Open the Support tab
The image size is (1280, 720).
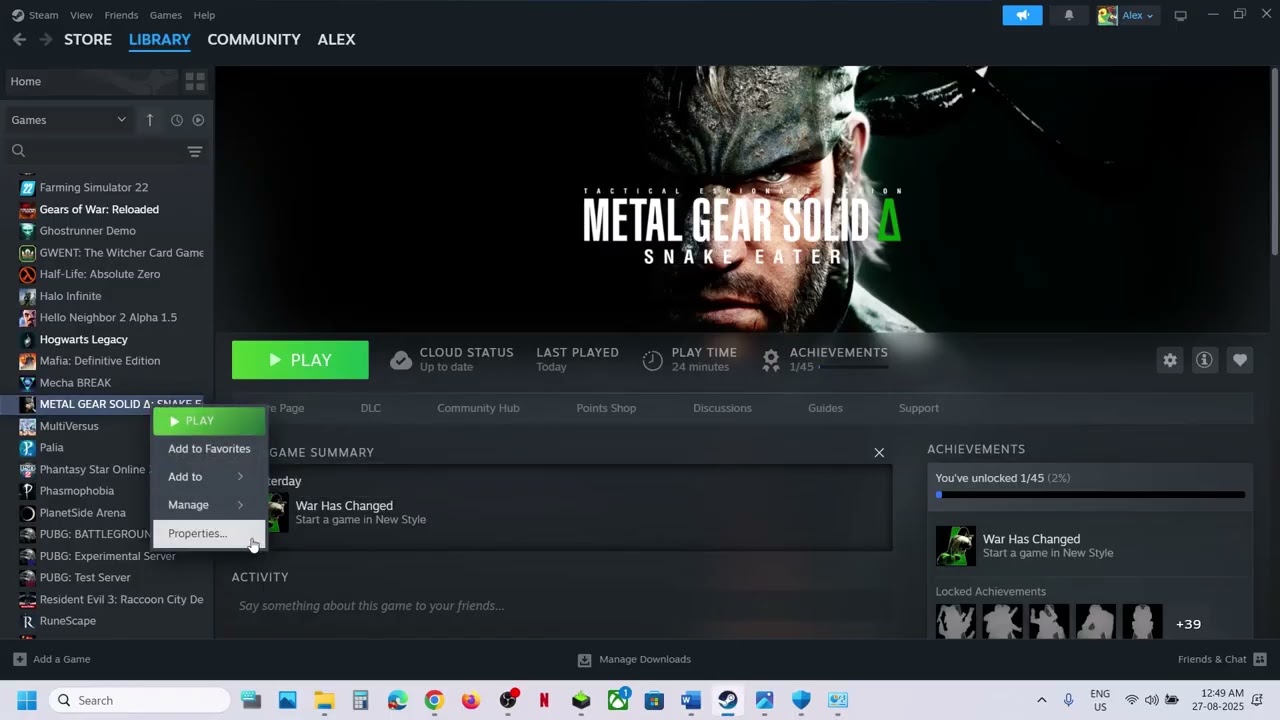coord(919,408)
